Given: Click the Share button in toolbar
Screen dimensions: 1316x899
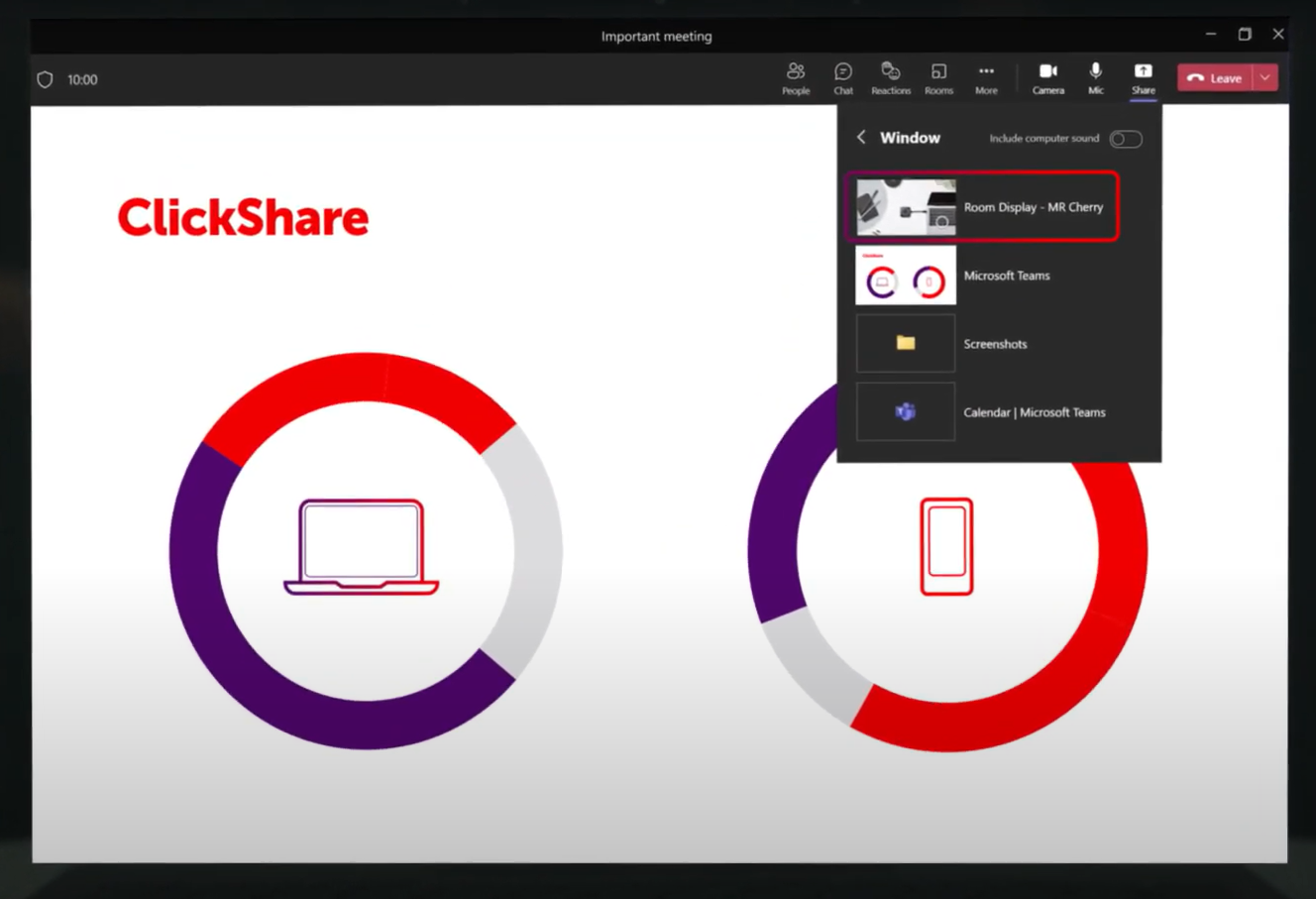Looking at the screenshot, I should (1144, 78).
